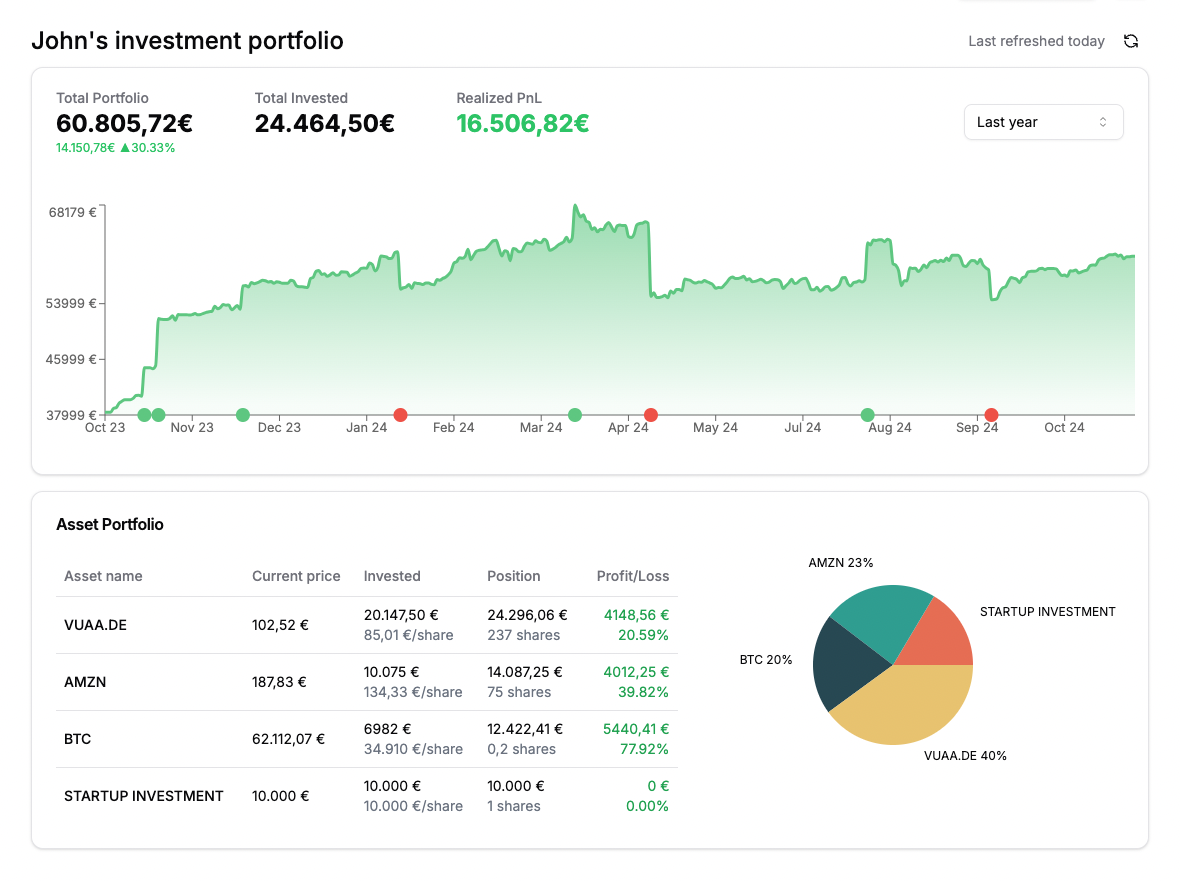The image size is (1180, 881).
Task: Click the green Realized PnL amount
Action: (x=522, y=123)
